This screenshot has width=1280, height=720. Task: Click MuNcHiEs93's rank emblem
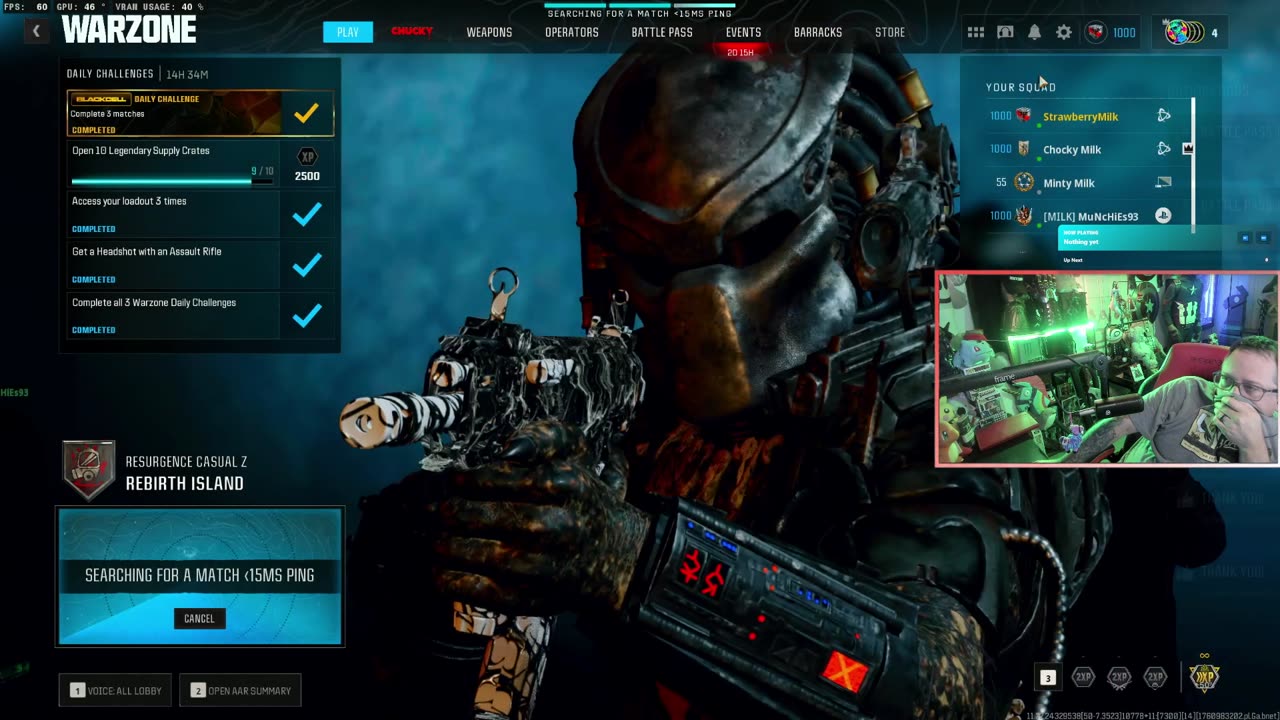pos(1023,216)
